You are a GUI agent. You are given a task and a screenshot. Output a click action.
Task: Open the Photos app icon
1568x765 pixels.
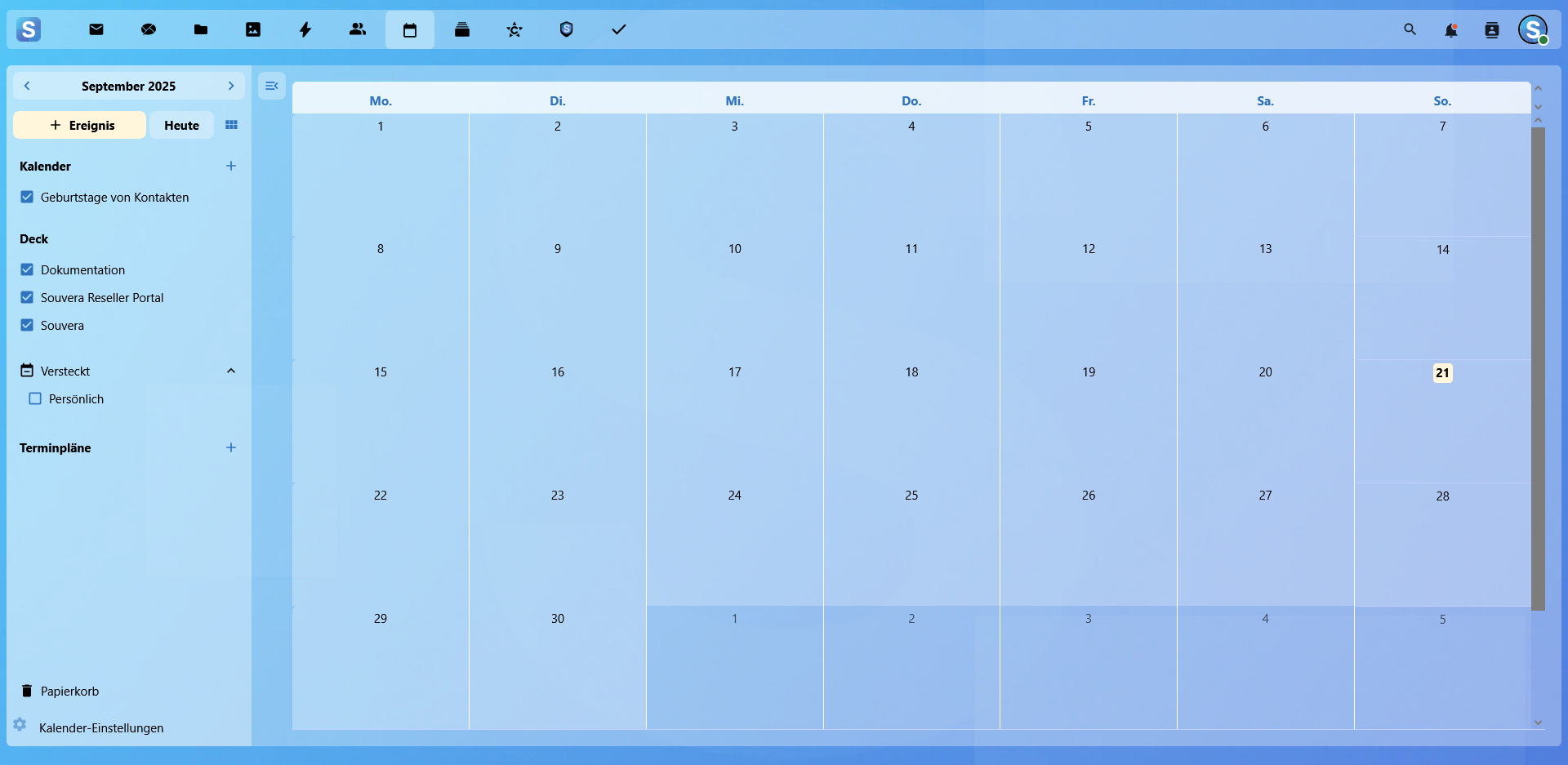(x=253, y=29)
